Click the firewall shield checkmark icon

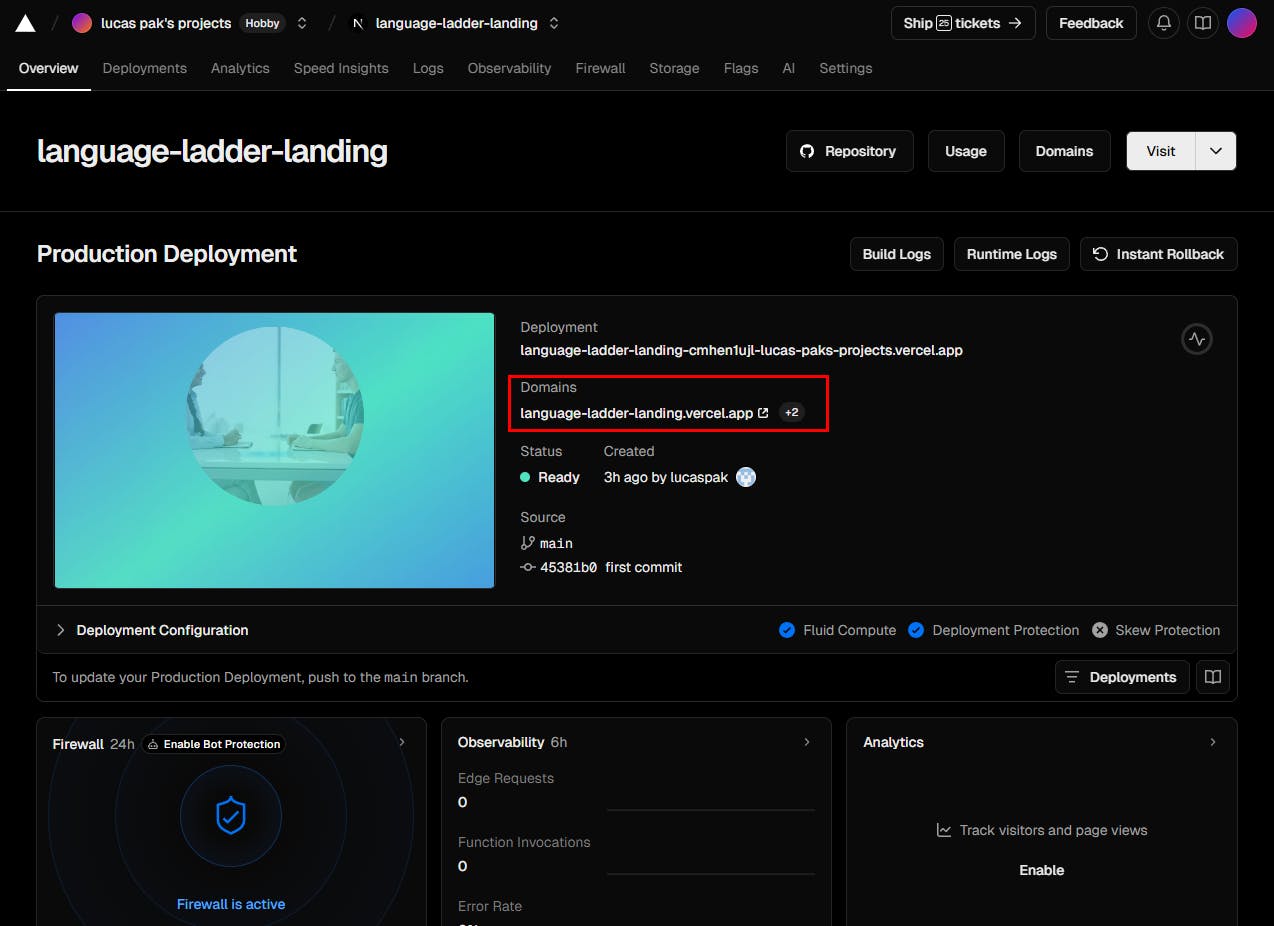(231, 816)
